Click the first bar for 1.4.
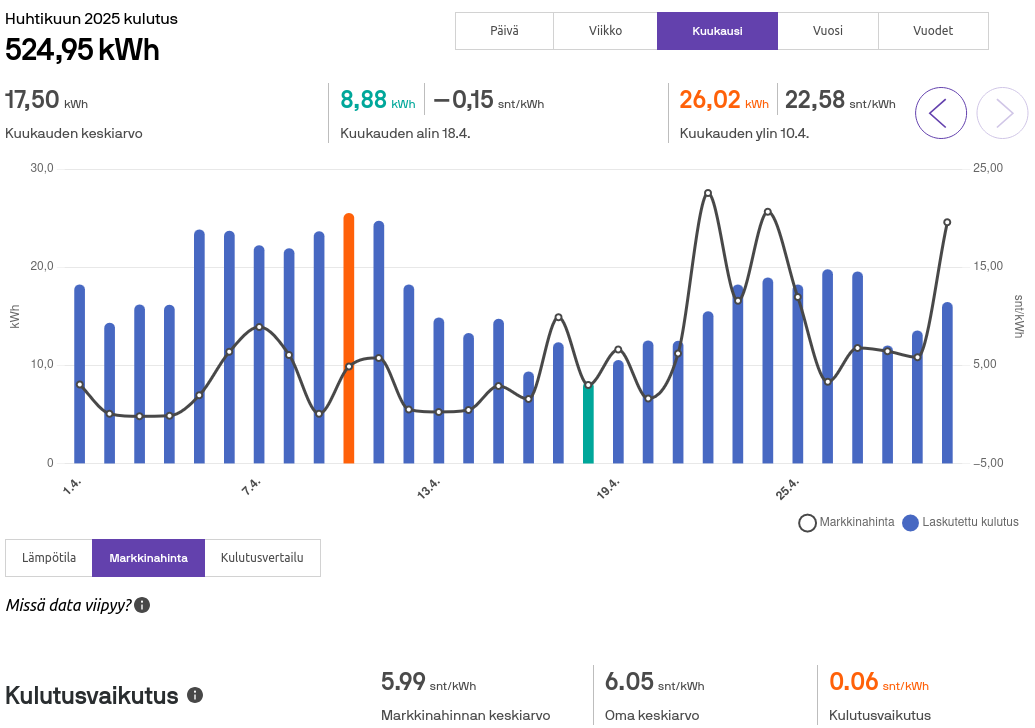The width and height of the screenshot is (1035, 728). coord(80,375)
